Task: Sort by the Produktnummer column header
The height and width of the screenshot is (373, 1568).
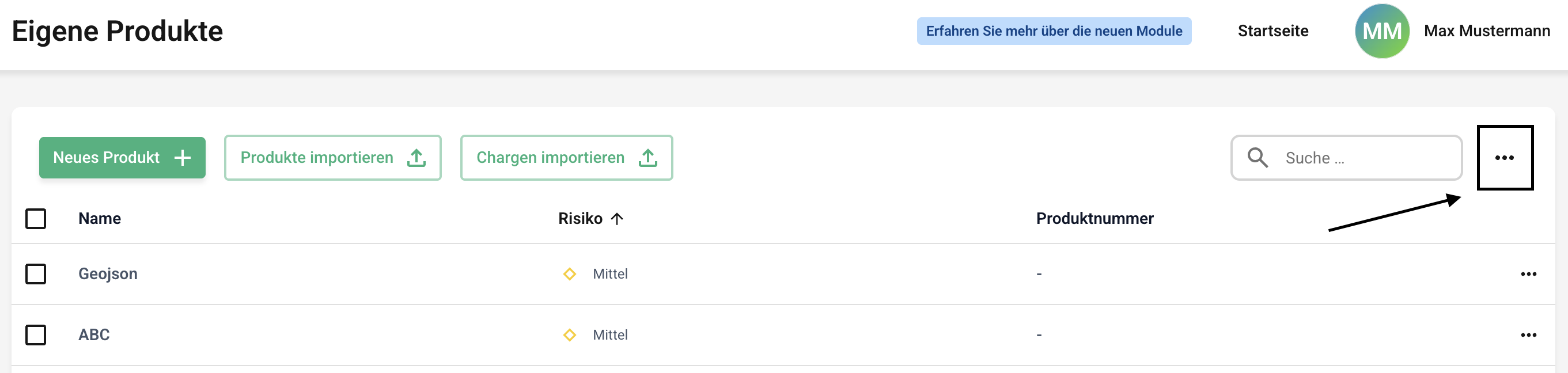Action: [1094, 219]
